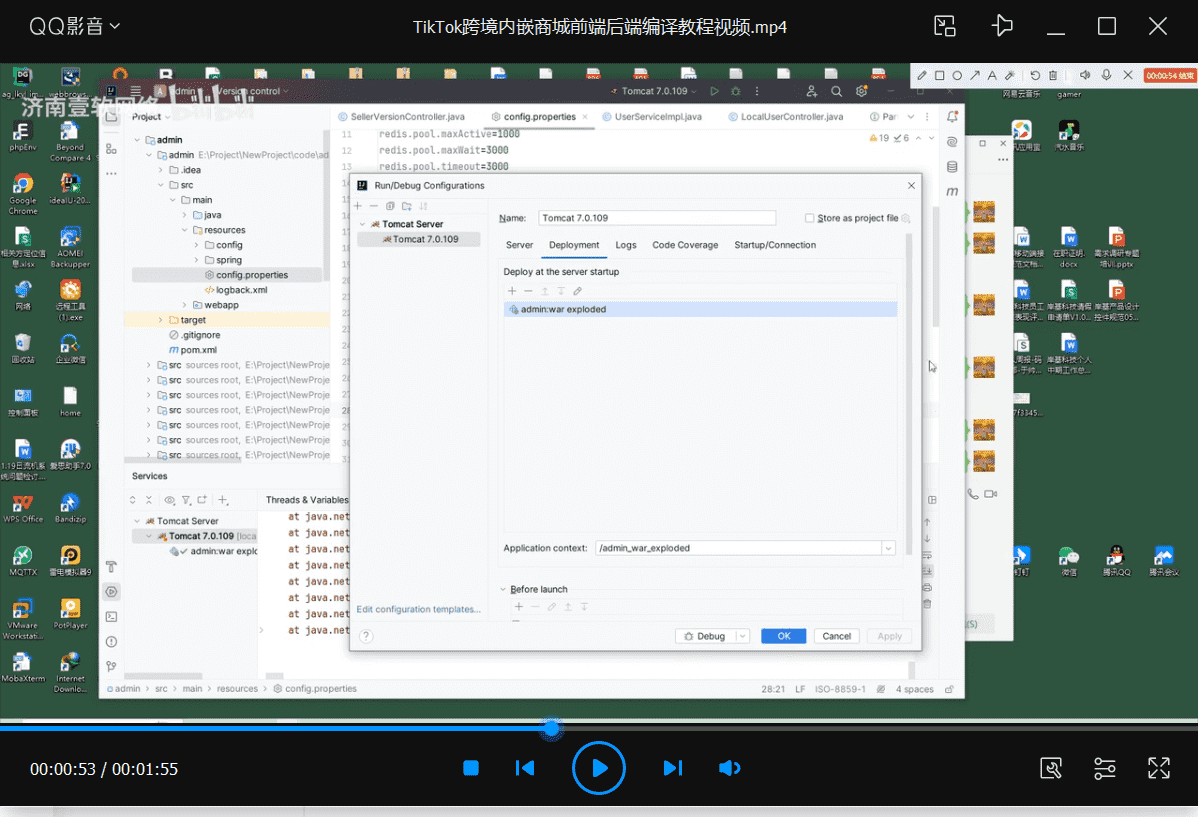Switch to the Code Coverage tab
The height and width of the screenshot is (817, 1198).
pos(685,245)
